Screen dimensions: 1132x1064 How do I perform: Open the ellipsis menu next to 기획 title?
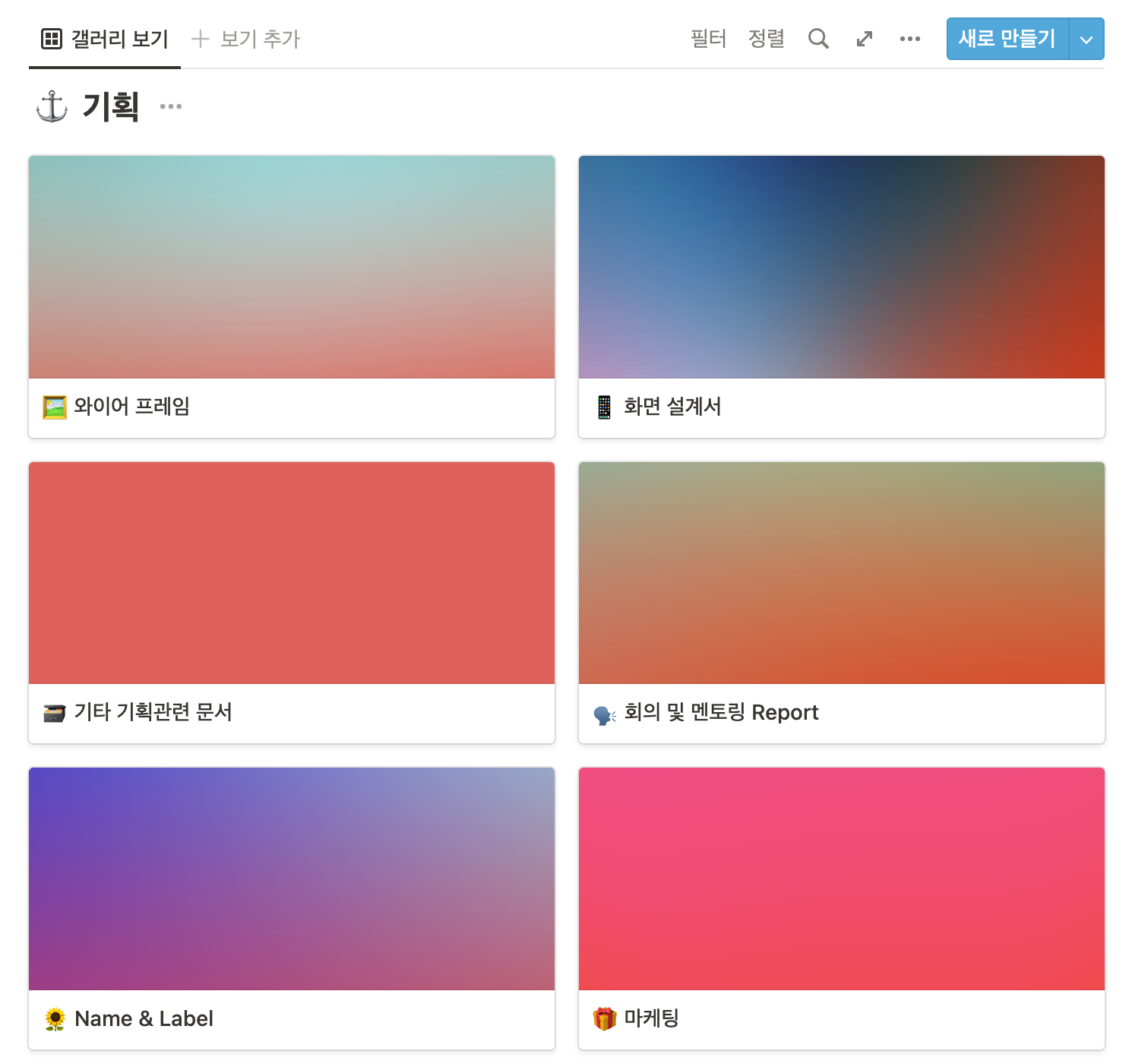click(171, 106)
